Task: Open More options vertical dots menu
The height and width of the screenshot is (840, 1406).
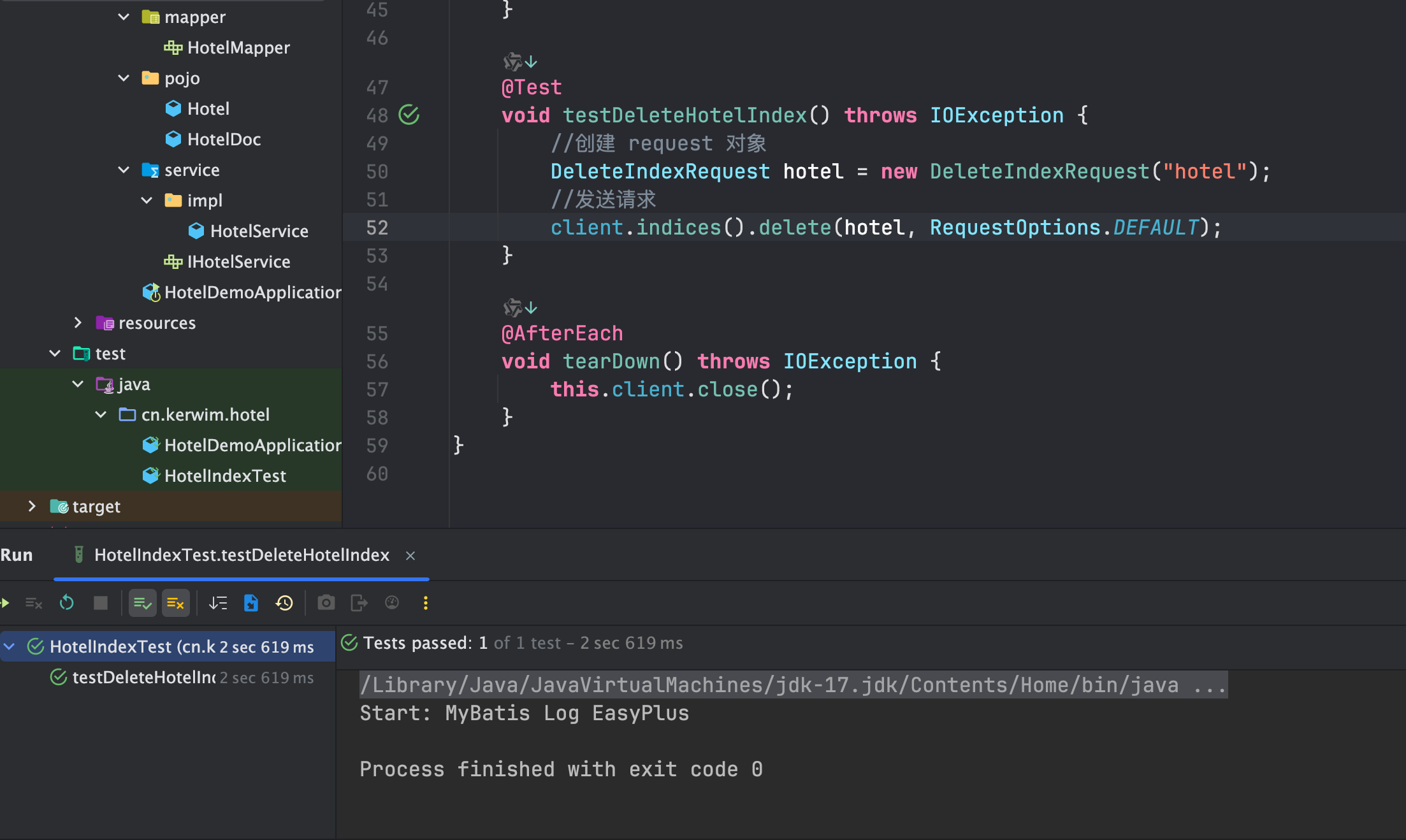Action: pos(426,603)
